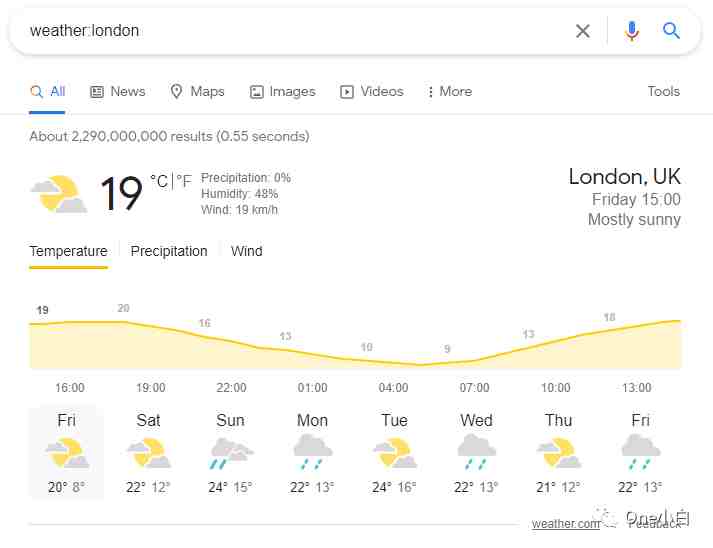713x548 pixels.
Task: Clear the search box with X icon
Action: 582,31
